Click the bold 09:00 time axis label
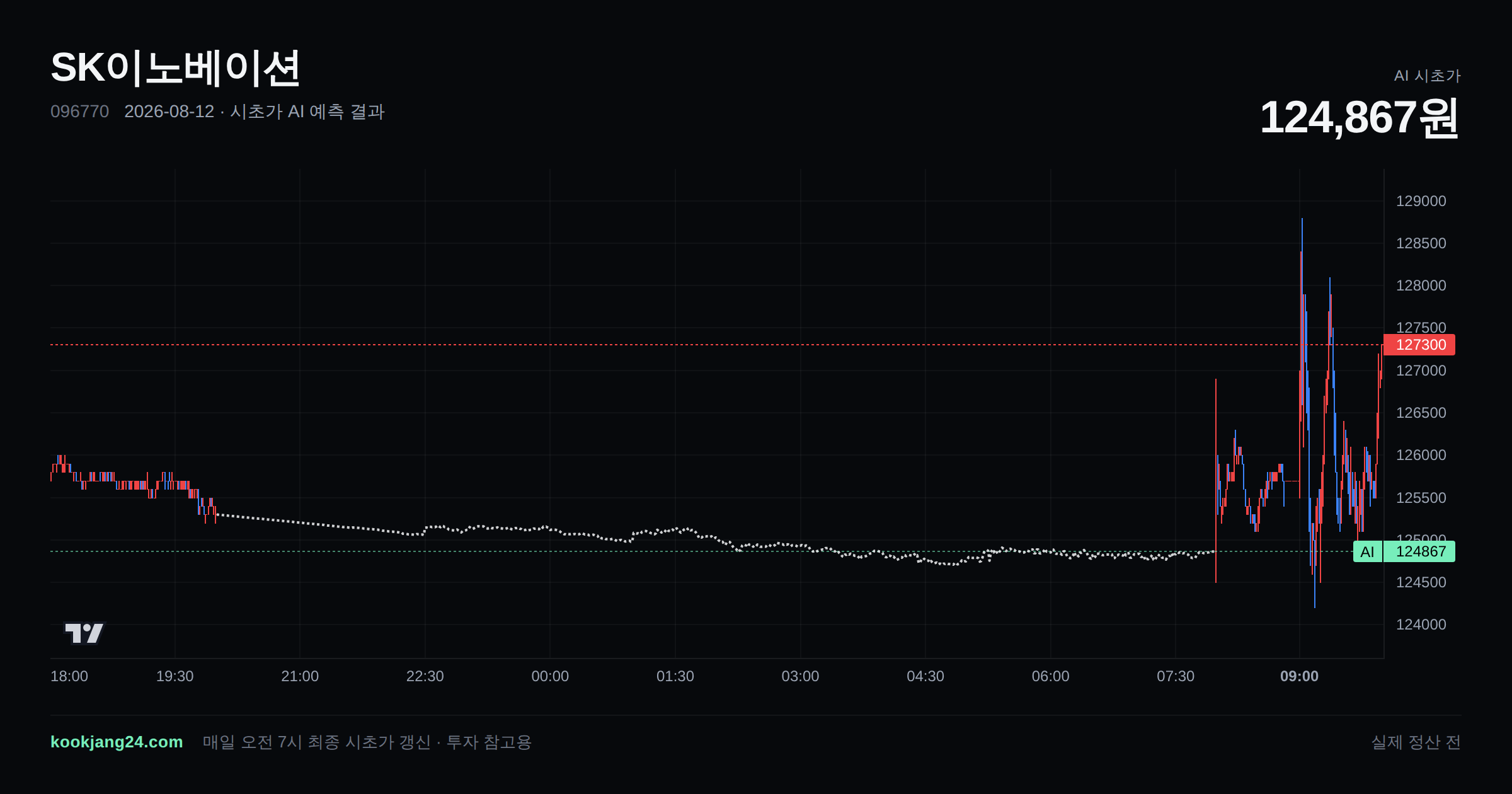 pyautogui.click(x=1299, y=676)
